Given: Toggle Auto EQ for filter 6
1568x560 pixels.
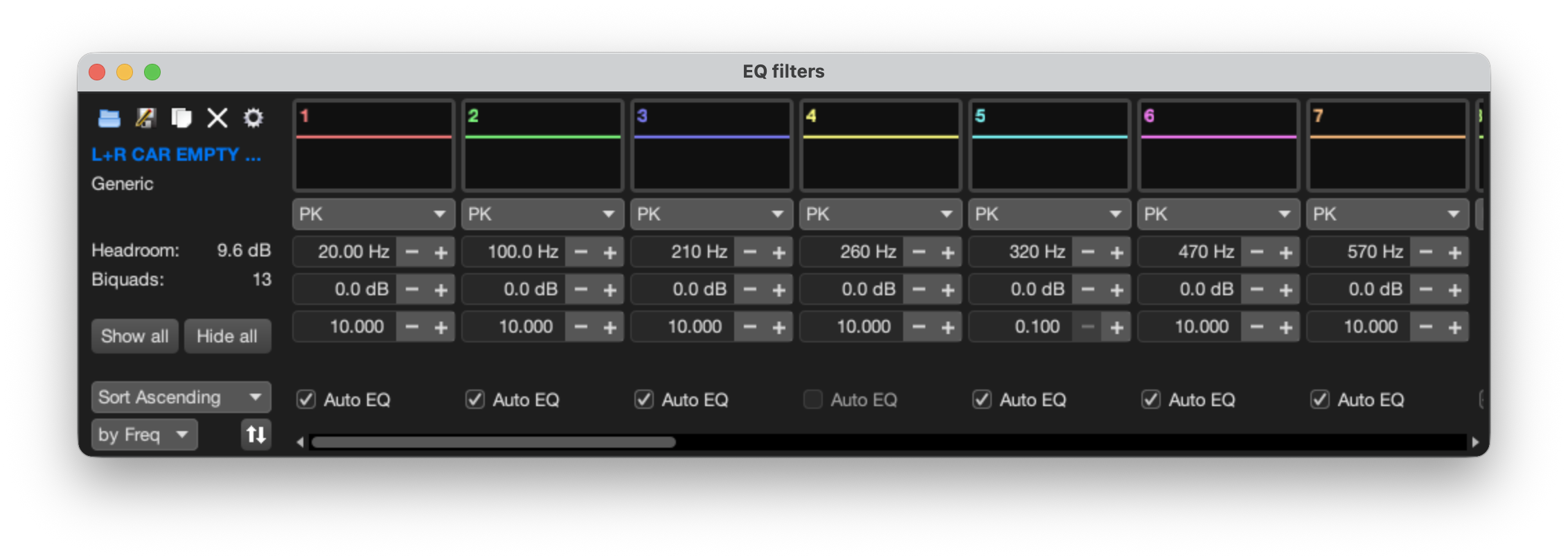Looking at the screenshot, I should 1151,399.
